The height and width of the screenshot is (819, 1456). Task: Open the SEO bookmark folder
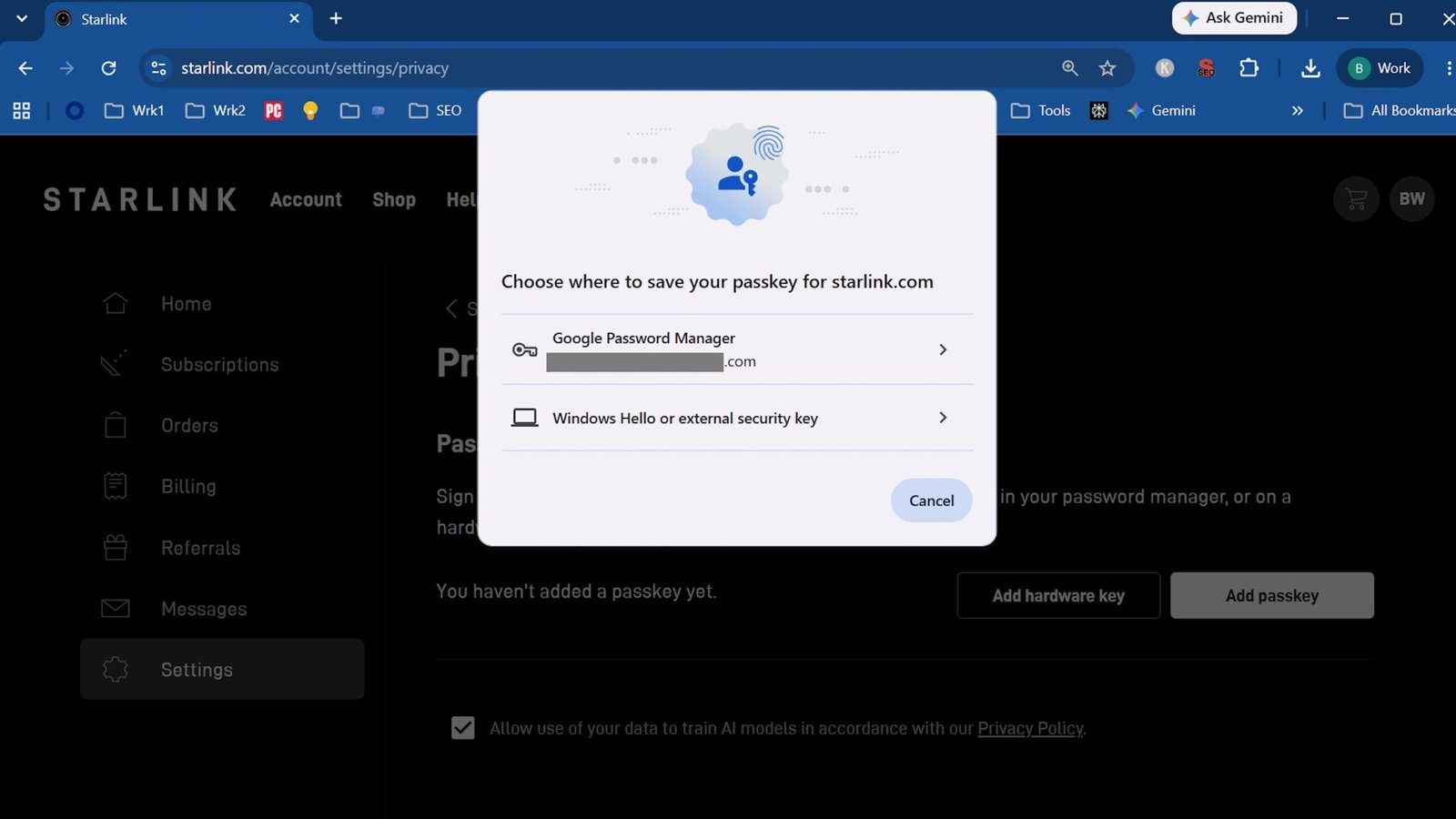coord(436,110)
